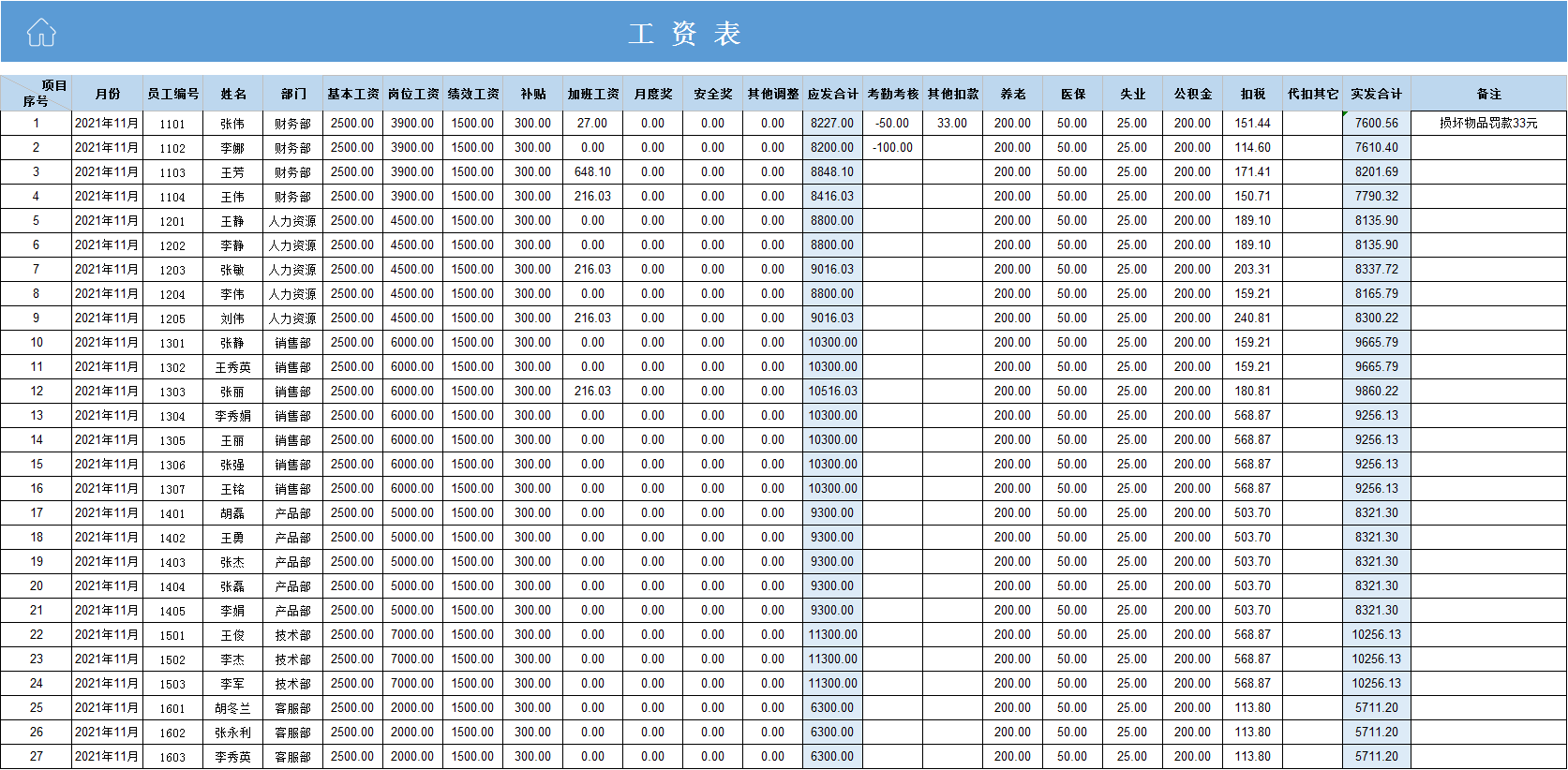The height and width of the screenshot is (770, 1568).
Task: Click employee number 1307 cell
Action: tap(173, 488)
